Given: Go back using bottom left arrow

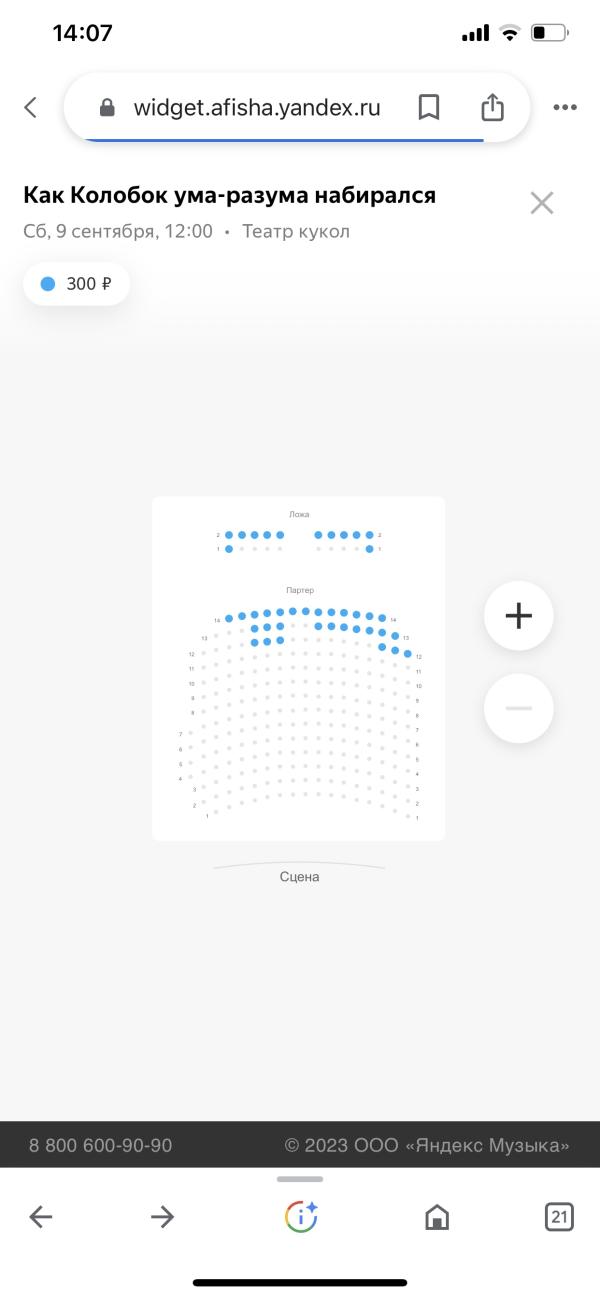Looking at the screenshot, I should click(40, 1216).
